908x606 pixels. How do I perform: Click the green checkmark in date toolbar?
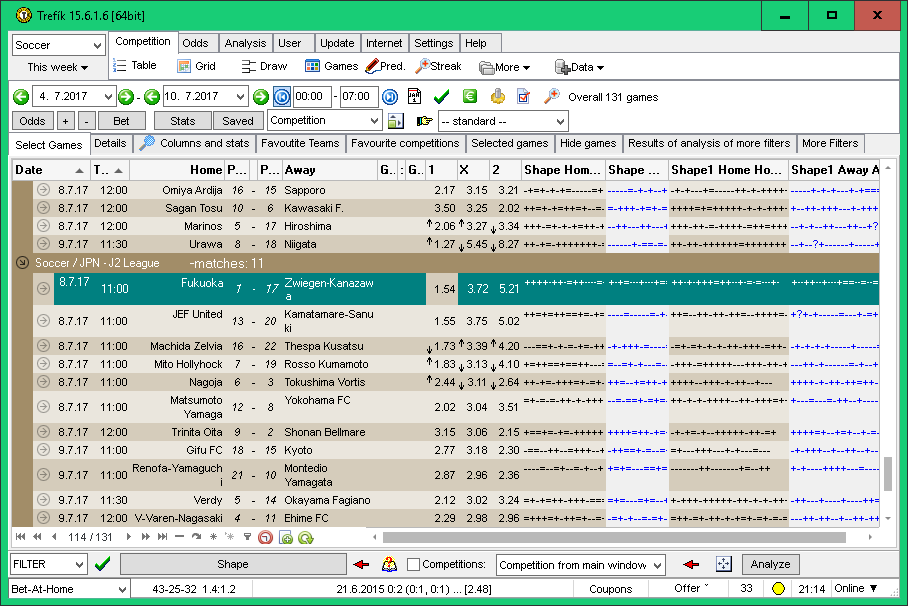click(441, 97)
